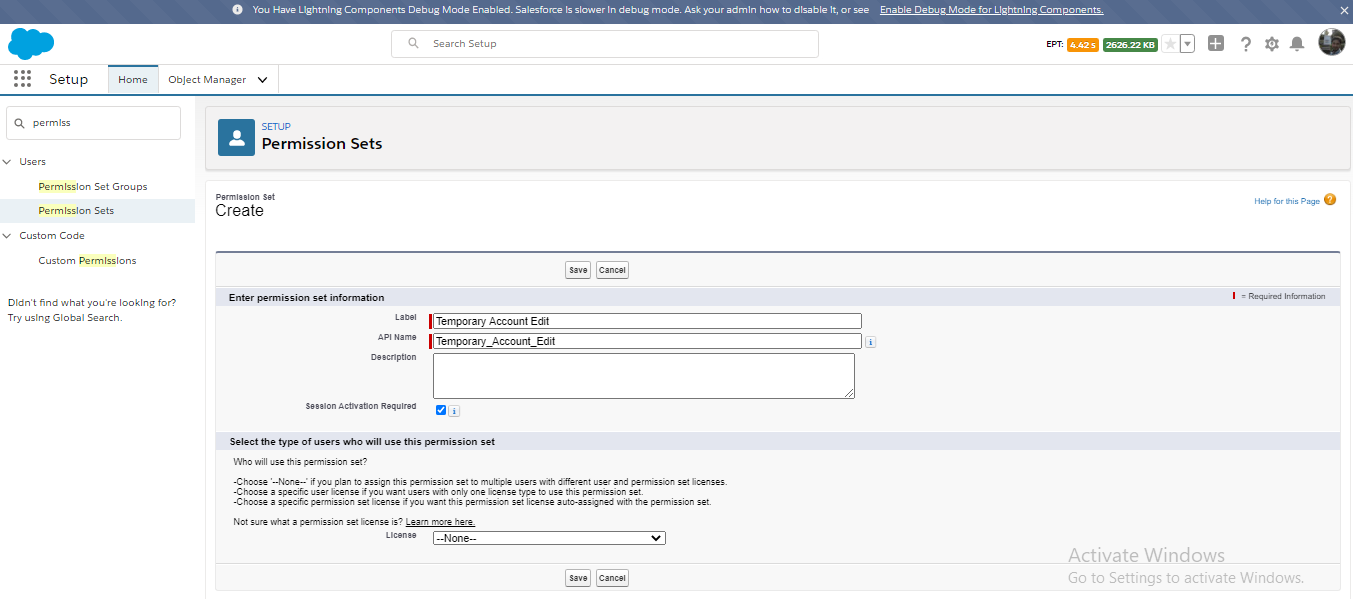
Task: Click the info icon beside API Name
Action: 869,341
